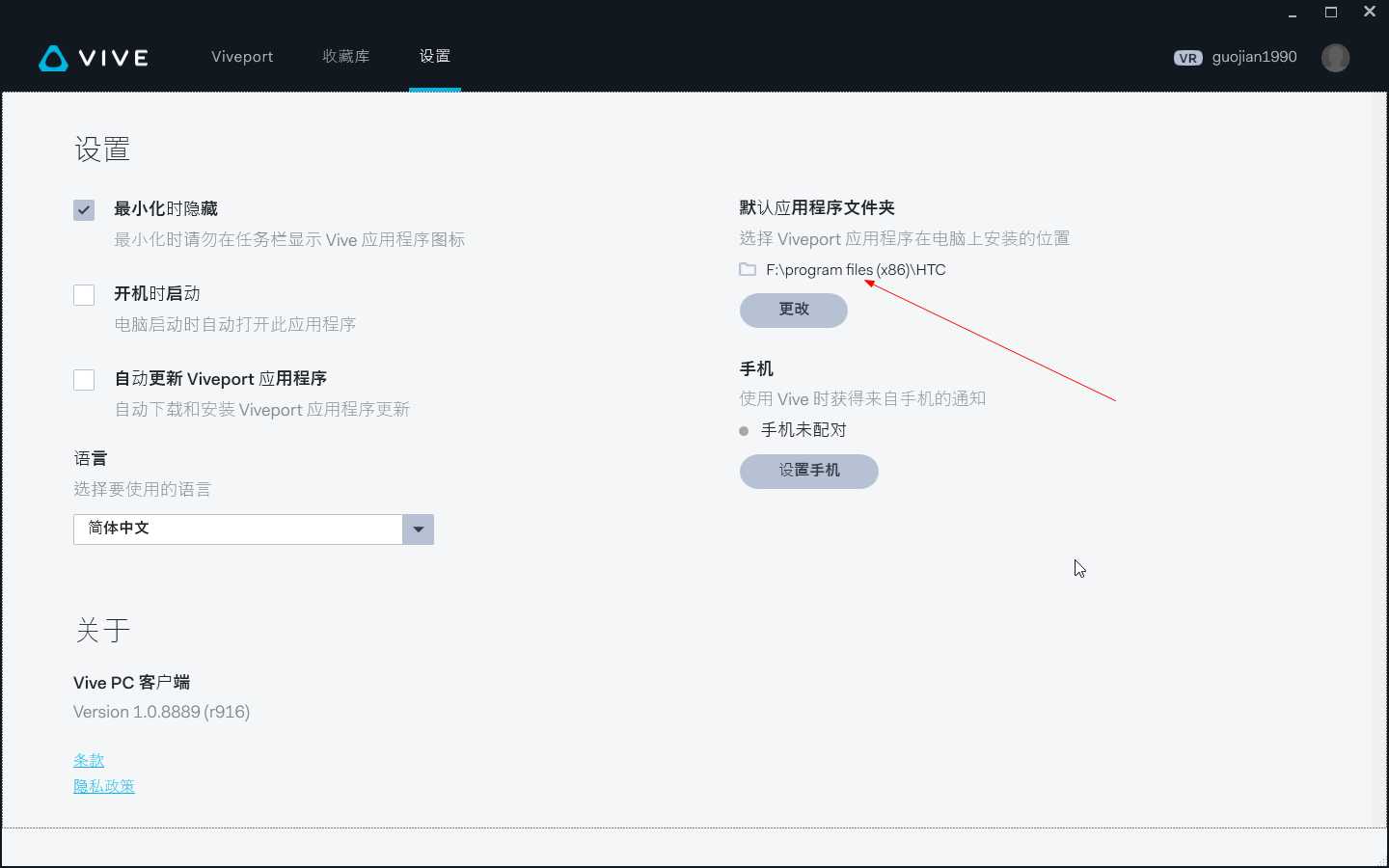Click 电脑启动时自动打开此应用程序 description

235,324
